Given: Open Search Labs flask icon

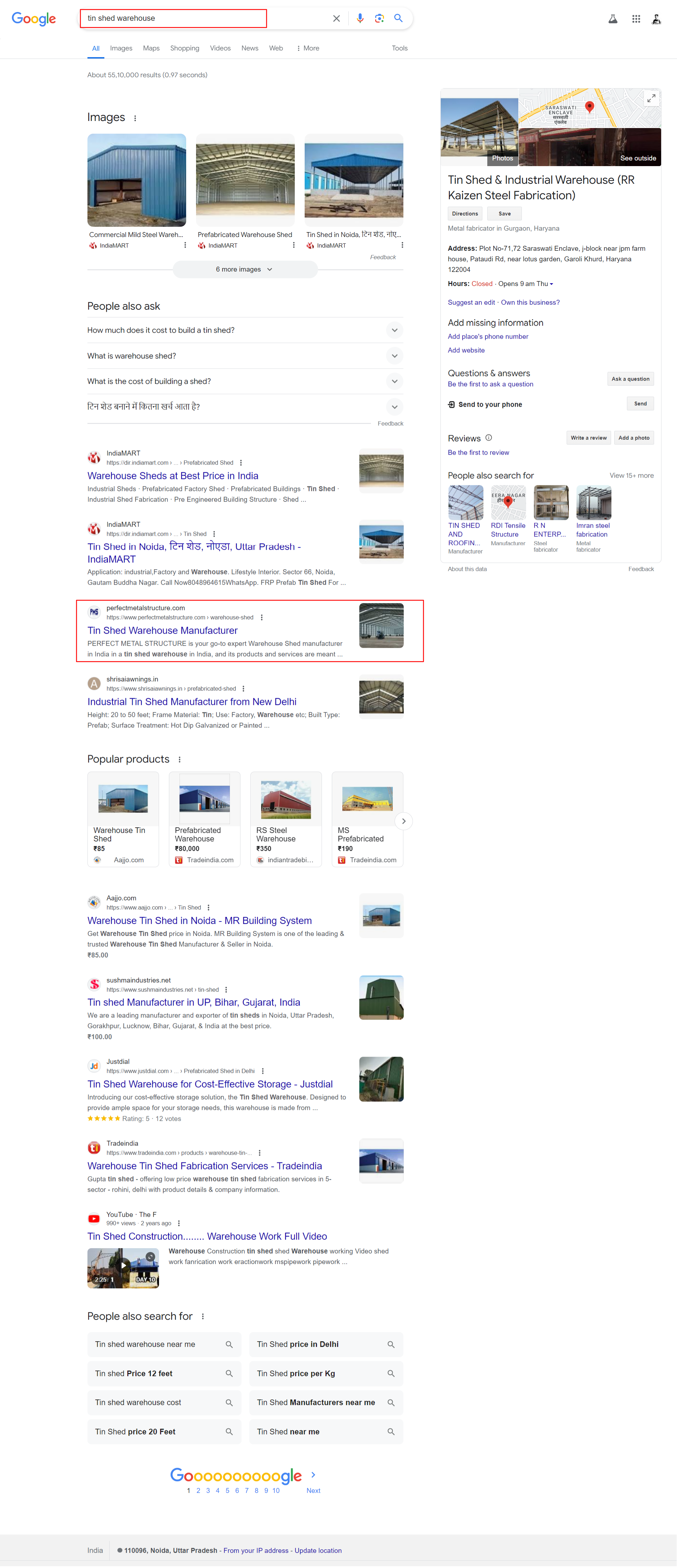Looking at the screenshot, I should (x=612, y=19).
